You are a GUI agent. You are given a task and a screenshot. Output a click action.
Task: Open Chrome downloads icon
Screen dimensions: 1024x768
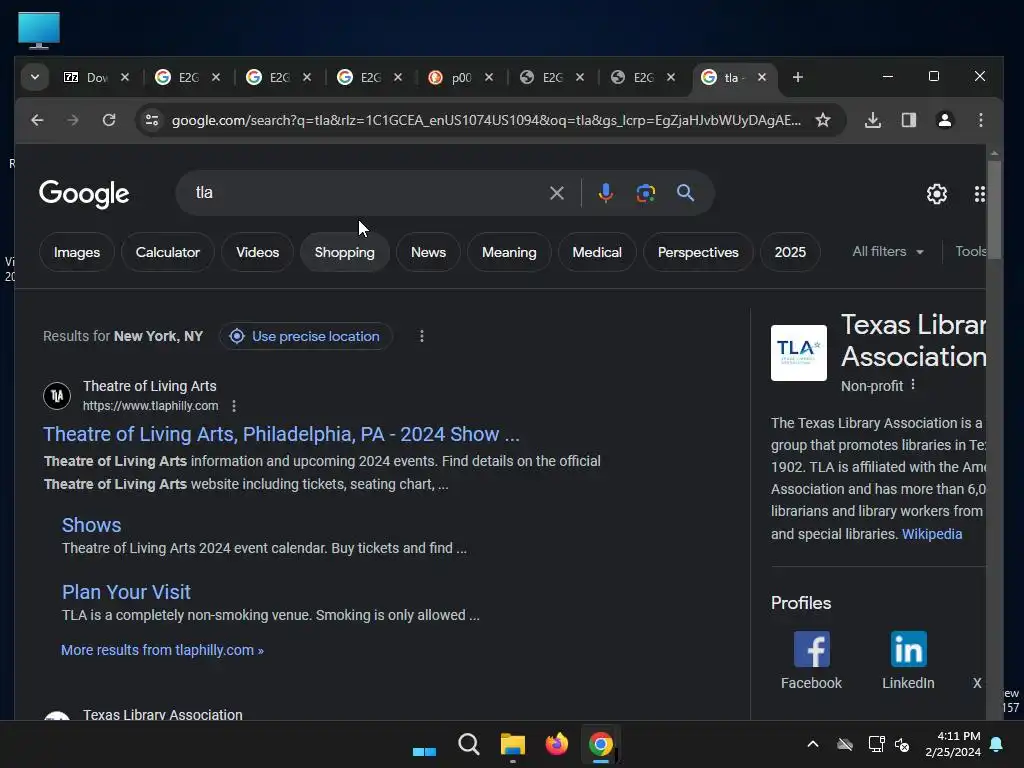[x=872, y=120]
